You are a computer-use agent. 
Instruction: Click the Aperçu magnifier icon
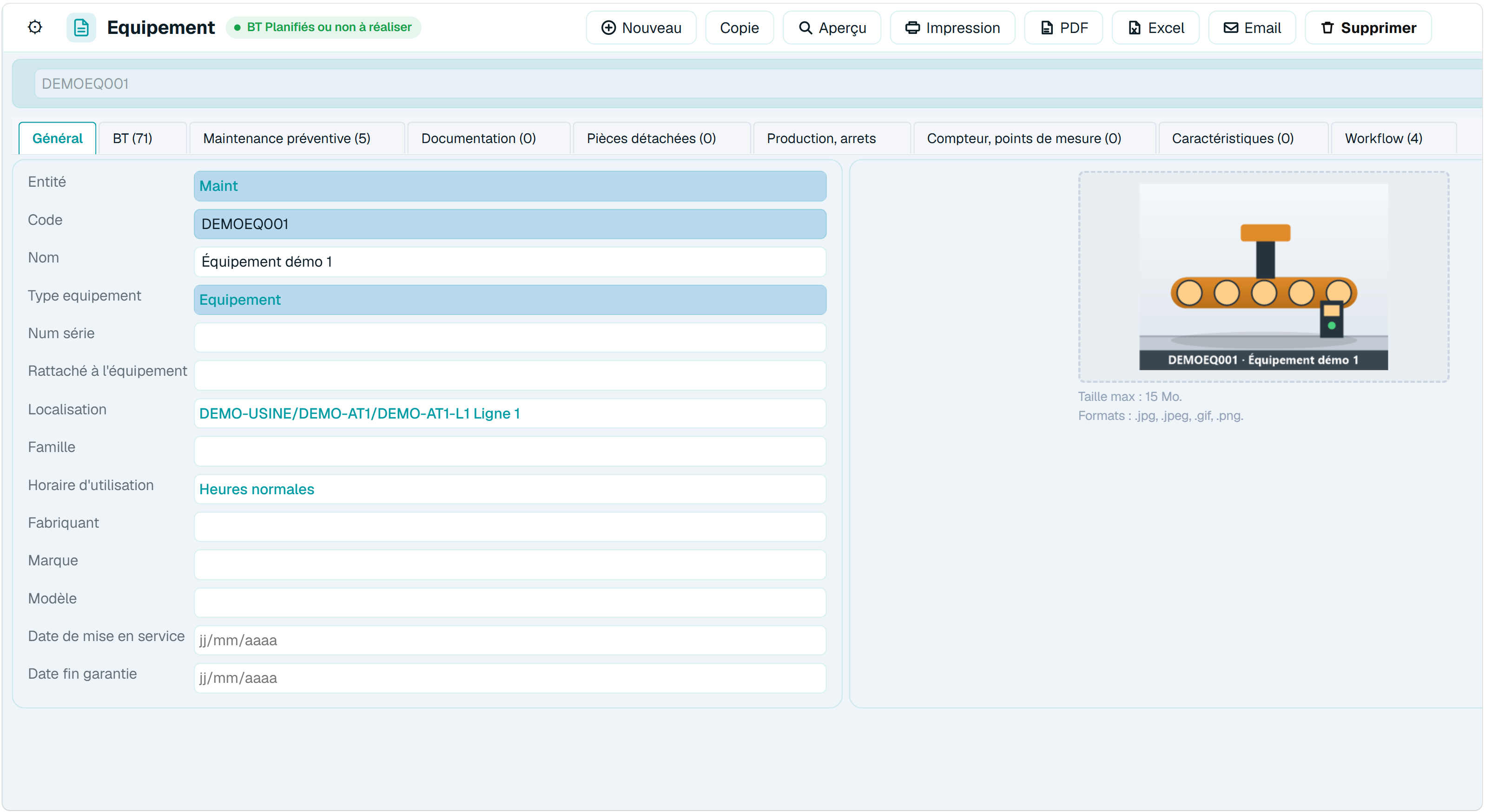[x=805, y=28]
